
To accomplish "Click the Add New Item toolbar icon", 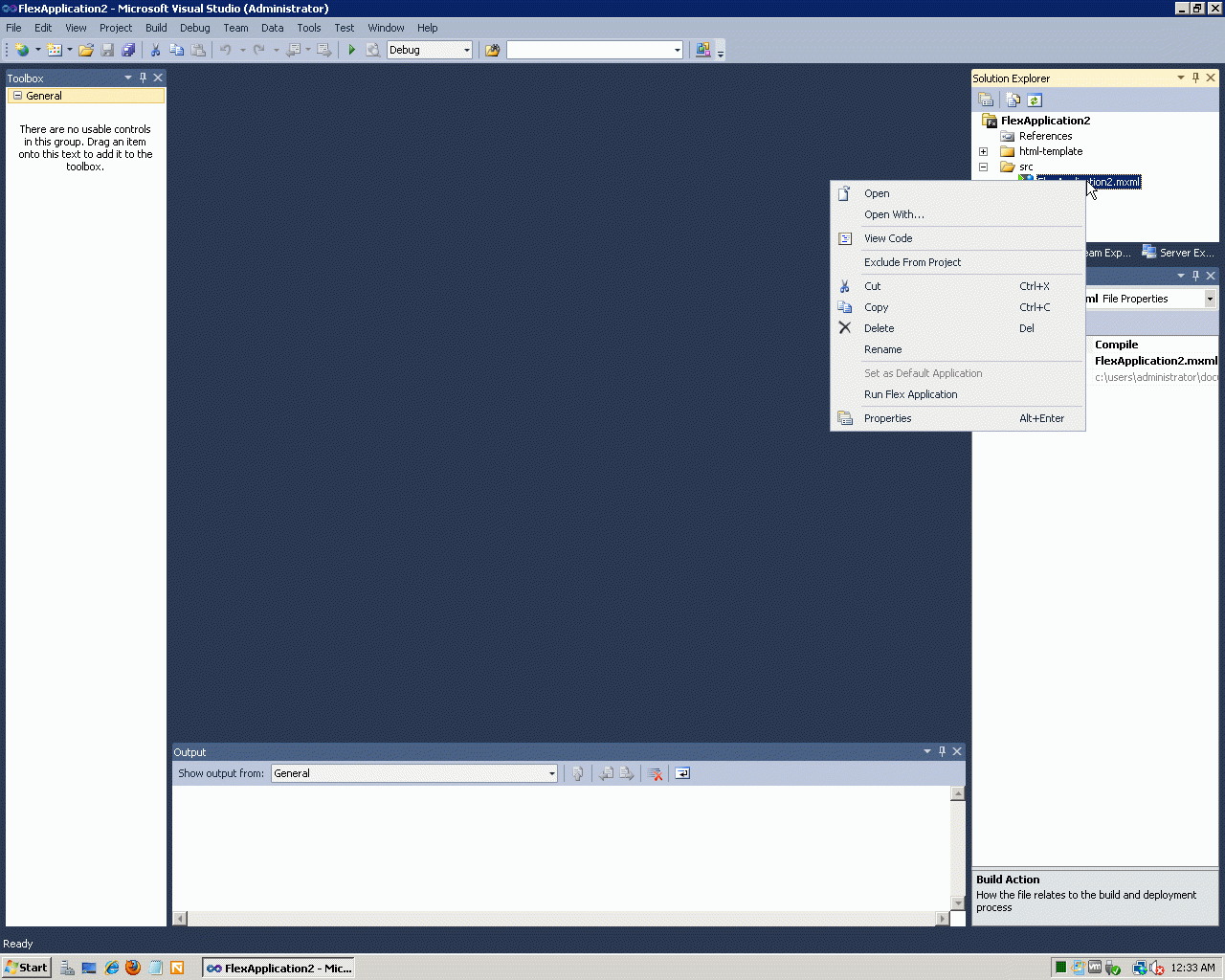I will pos(55,50).
